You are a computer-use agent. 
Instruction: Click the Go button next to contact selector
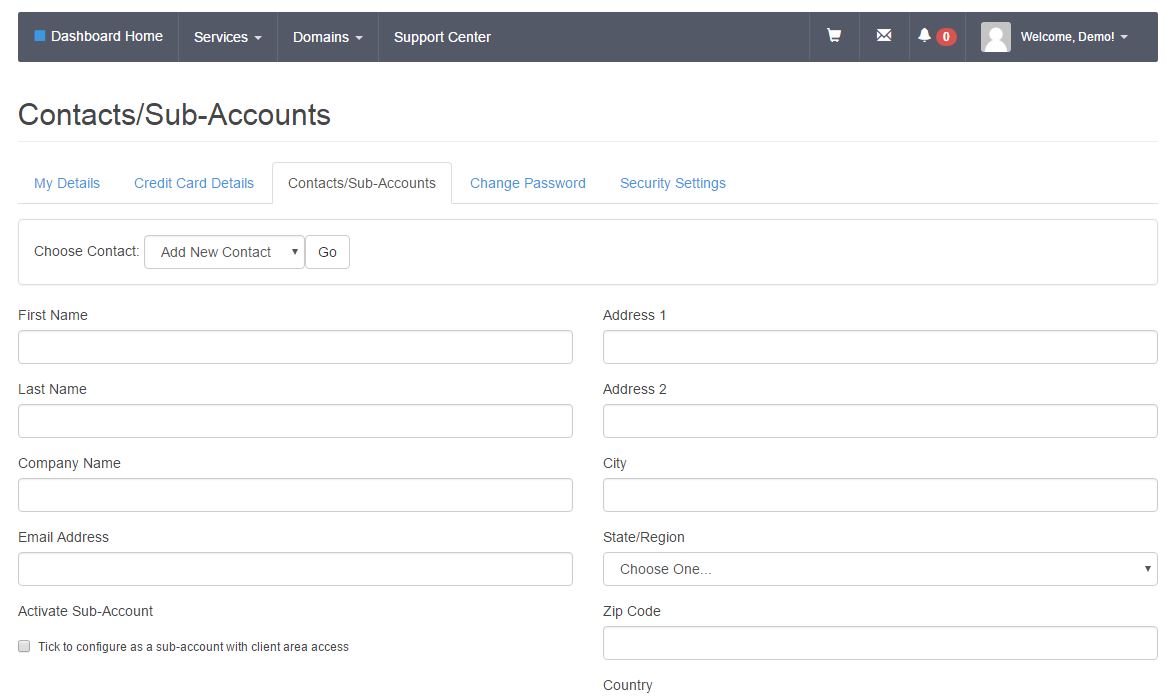pyautogui.click(x=327, y=252)
